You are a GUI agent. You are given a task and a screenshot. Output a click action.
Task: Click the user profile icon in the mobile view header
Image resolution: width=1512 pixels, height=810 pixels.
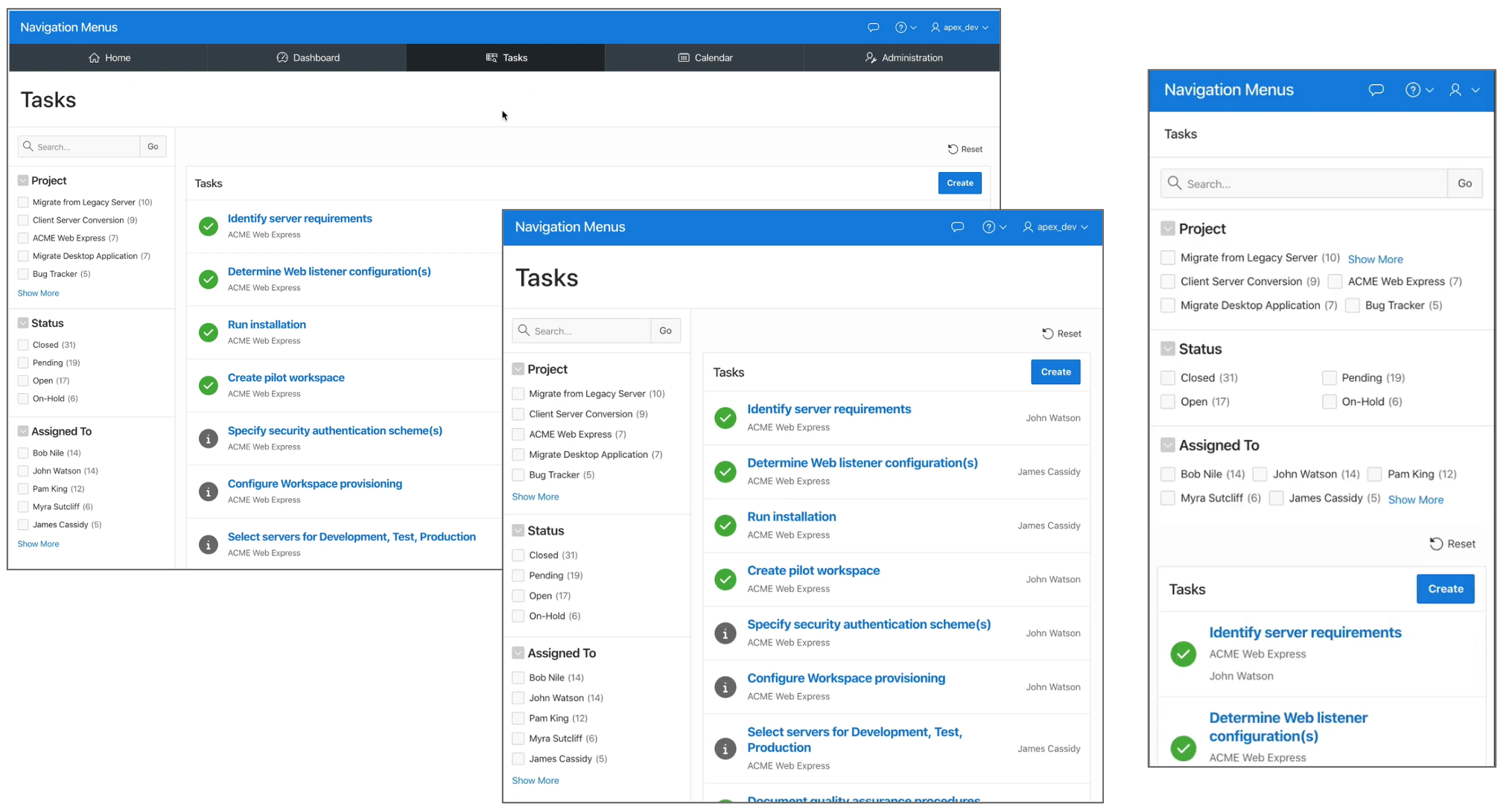[x=1455, y=90]
